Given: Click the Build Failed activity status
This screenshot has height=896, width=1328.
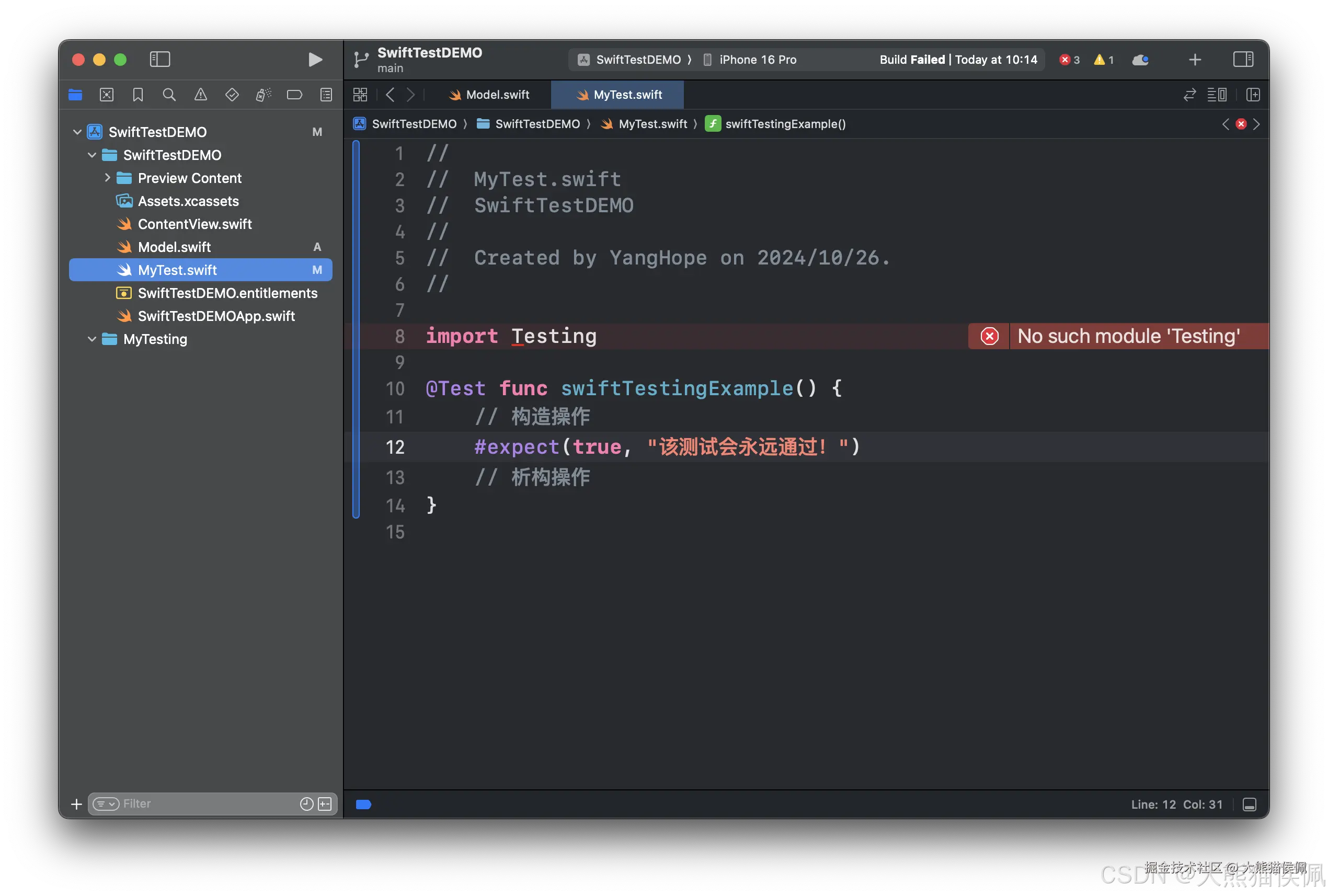Looking at the screenshot, I should (x=958, y=60).
